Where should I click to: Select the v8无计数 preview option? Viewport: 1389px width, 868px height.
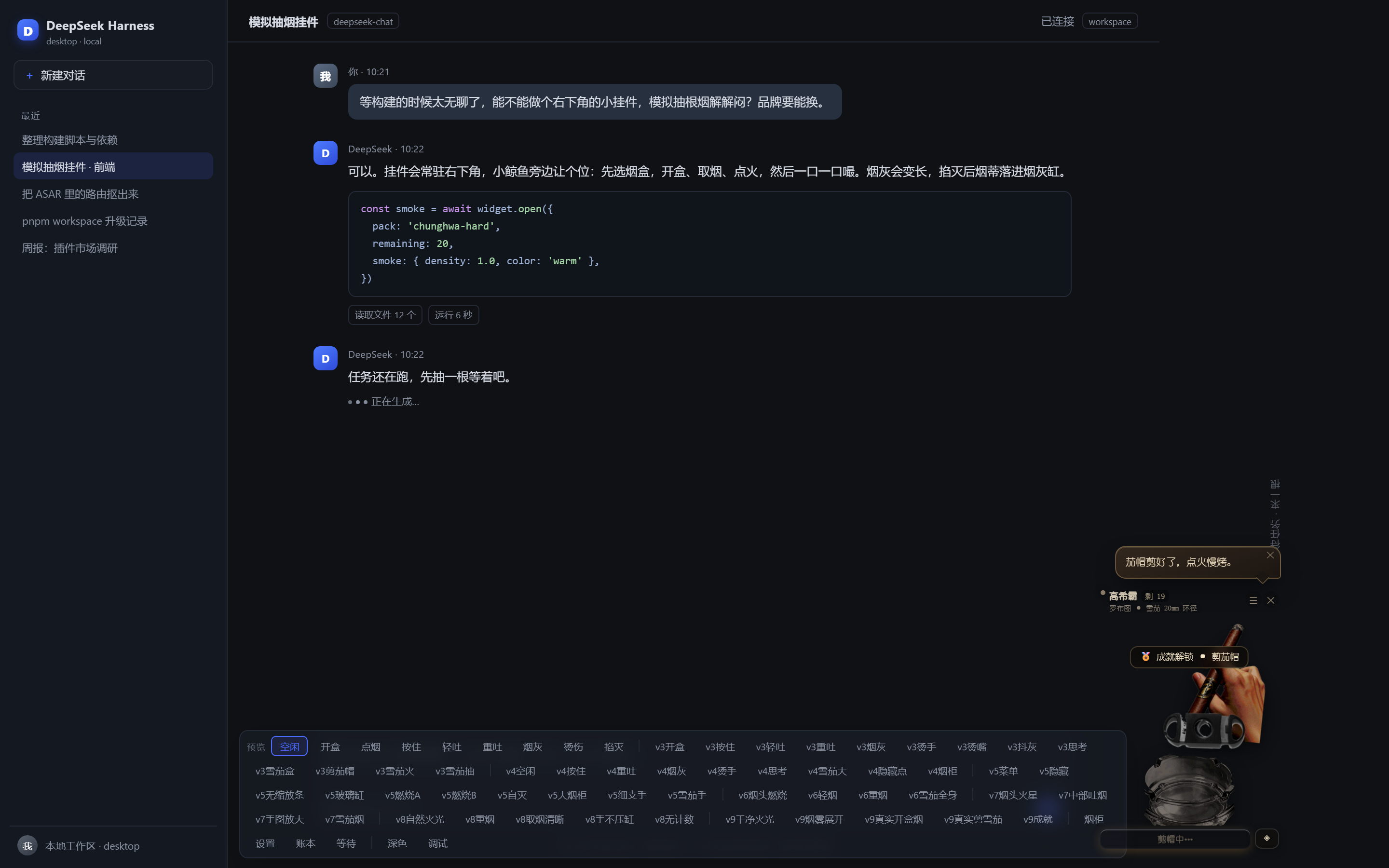click(674, 819)
